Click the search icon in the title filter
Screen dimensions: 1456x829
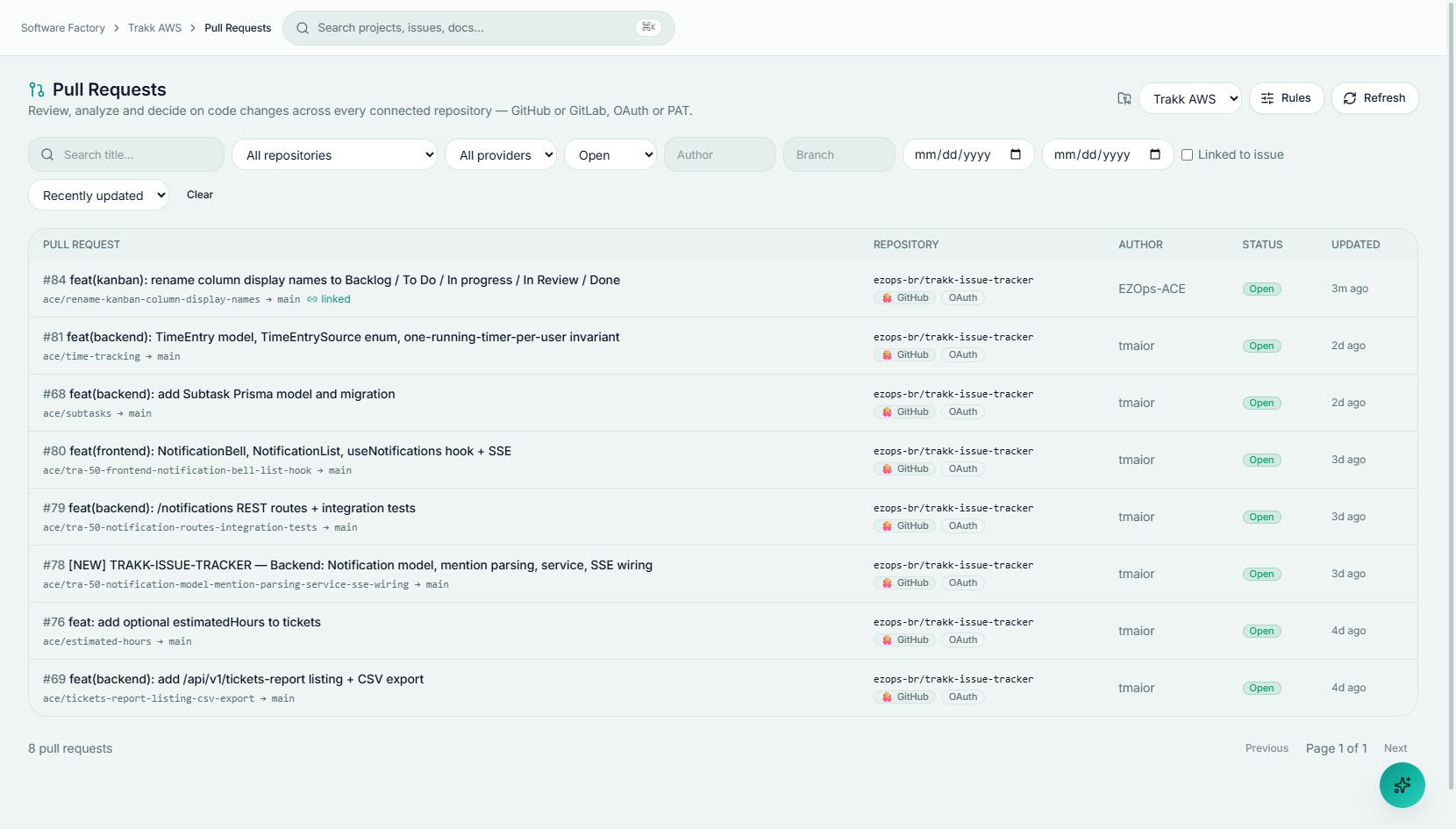click(47, 154)
